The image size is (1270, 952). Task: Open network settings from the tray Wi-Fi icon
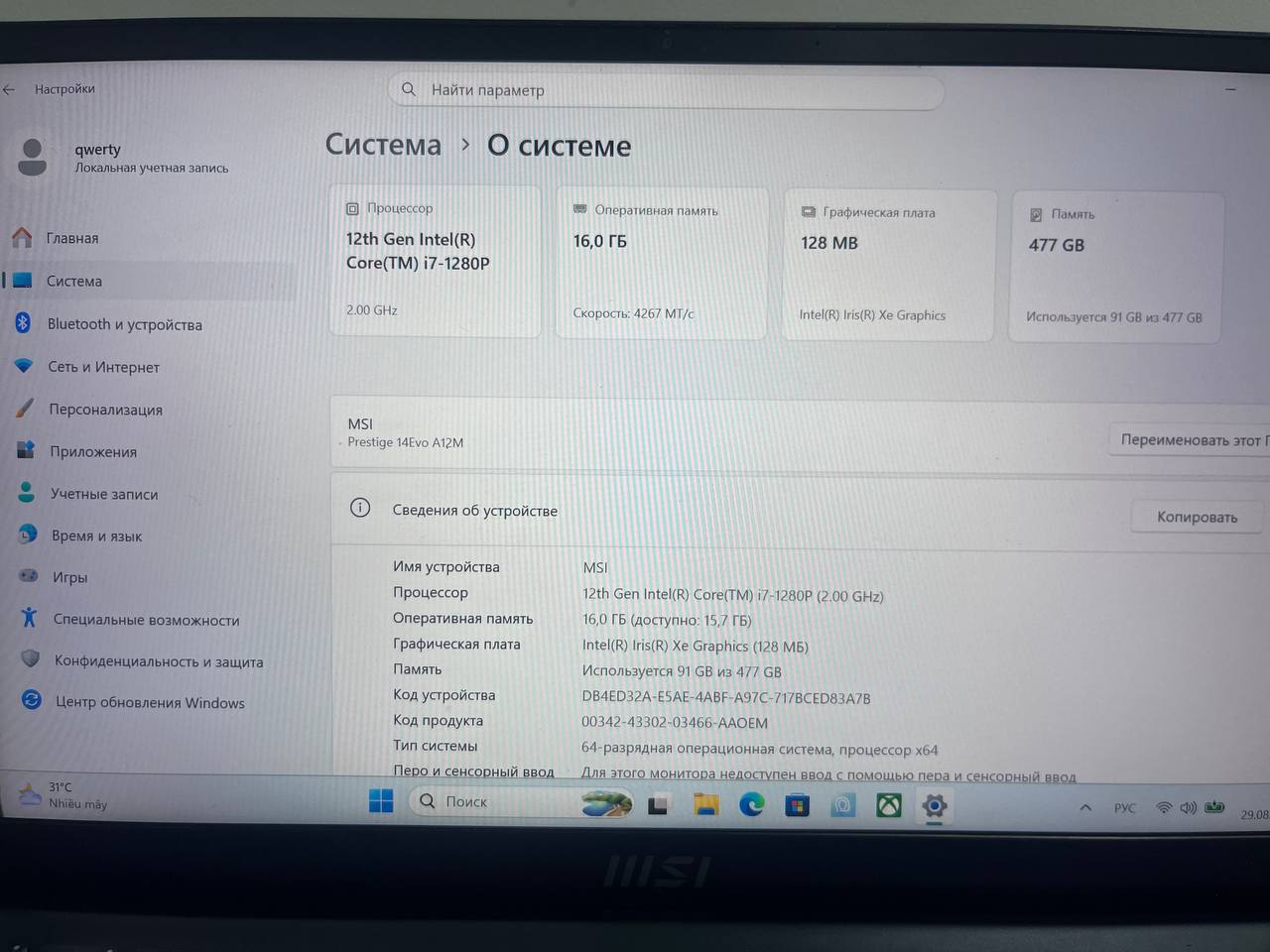click(x=1164, y=808)
